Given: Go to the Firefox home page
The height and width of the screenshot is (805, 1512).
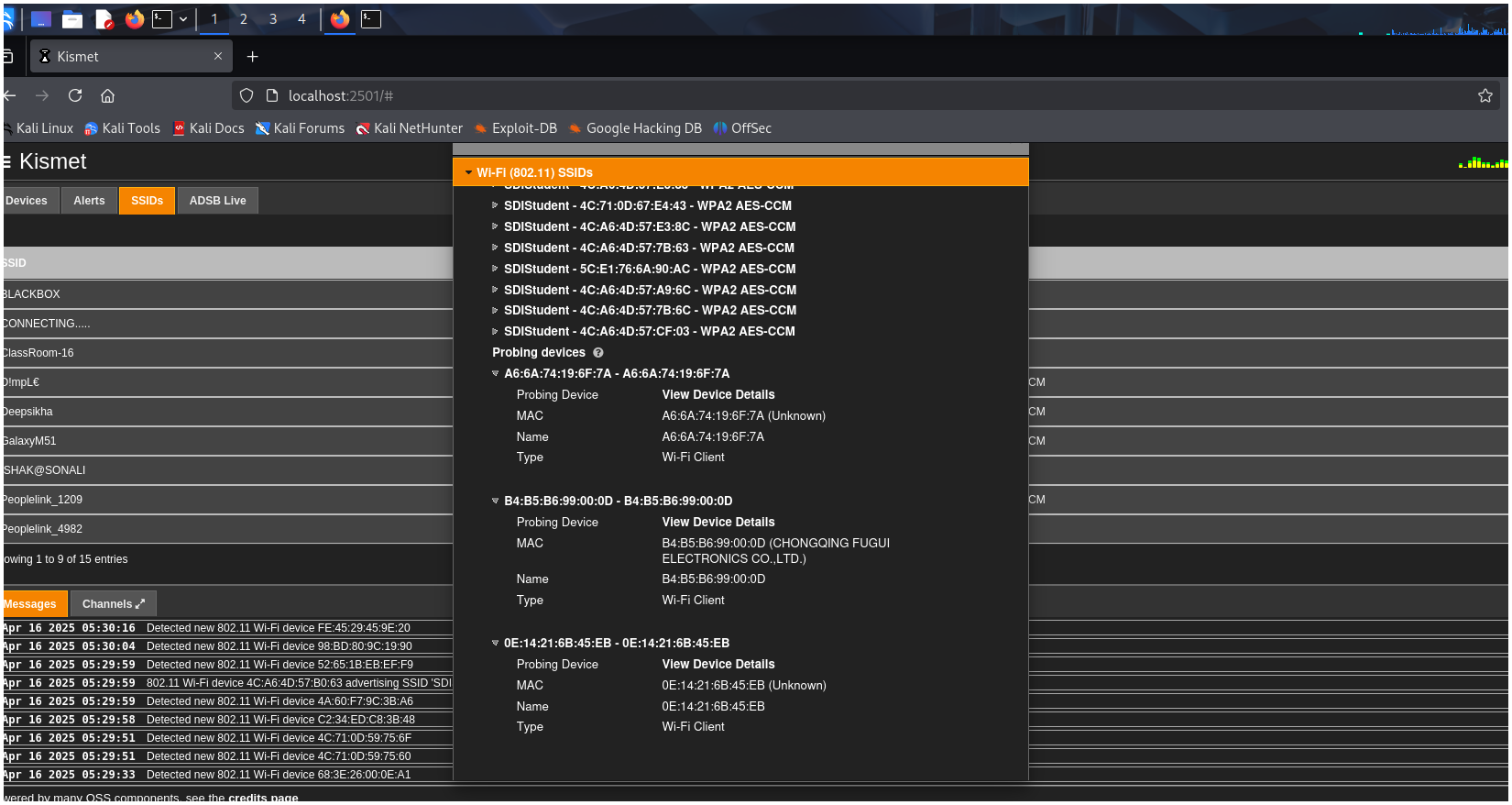Looking at the screenshot, I should 107,95.
